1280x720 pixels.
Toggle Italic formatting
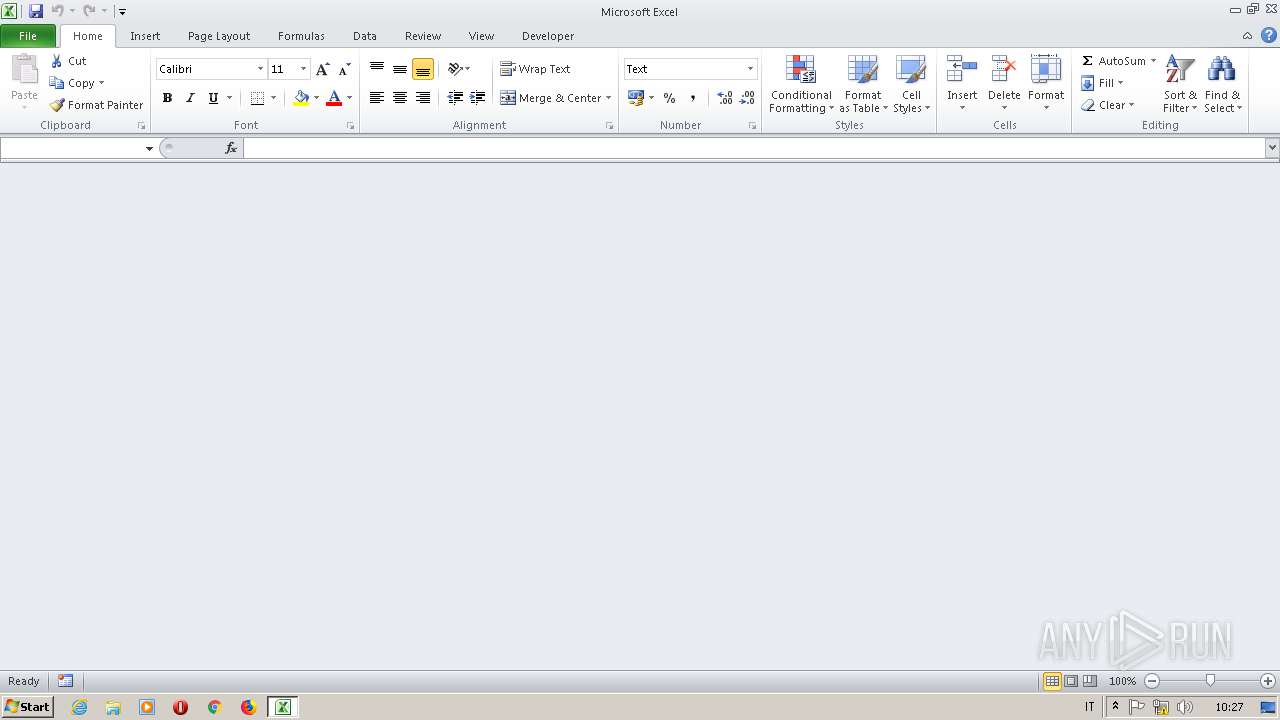coord(190,98)
